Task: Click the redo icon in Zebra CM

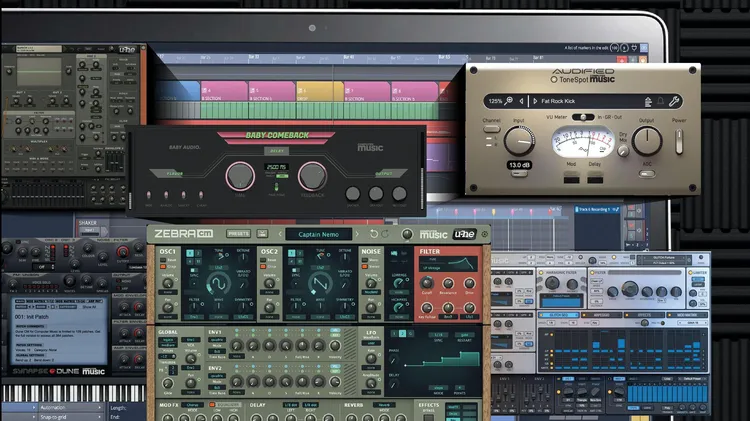Action: pyautogui.click(x=385, y=234)
